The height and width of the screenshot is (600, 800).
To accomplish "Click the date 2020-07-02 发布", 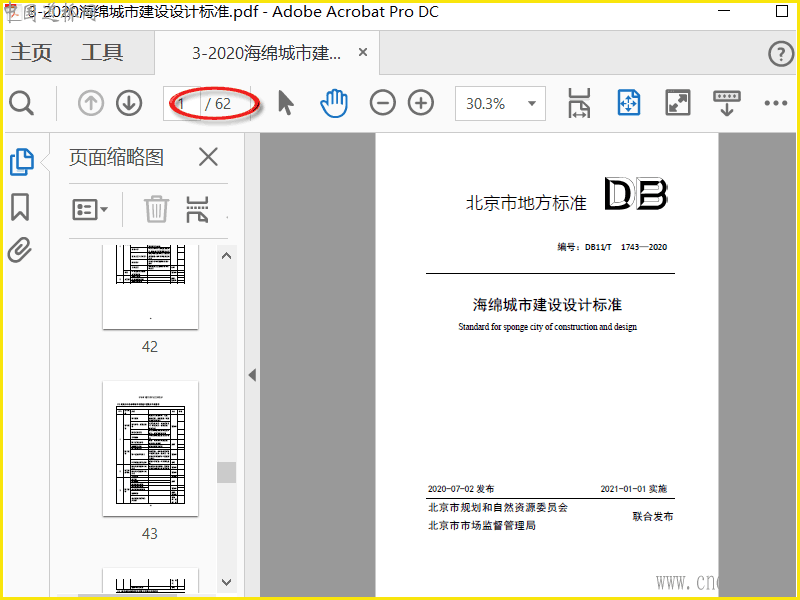I will coord(461,489).
